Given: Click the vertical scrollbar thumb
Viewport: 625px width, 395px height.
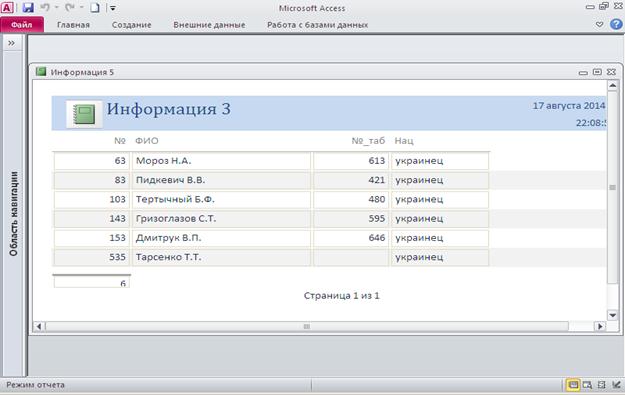Looking at the screenshot, I should [x=613, y=187].
